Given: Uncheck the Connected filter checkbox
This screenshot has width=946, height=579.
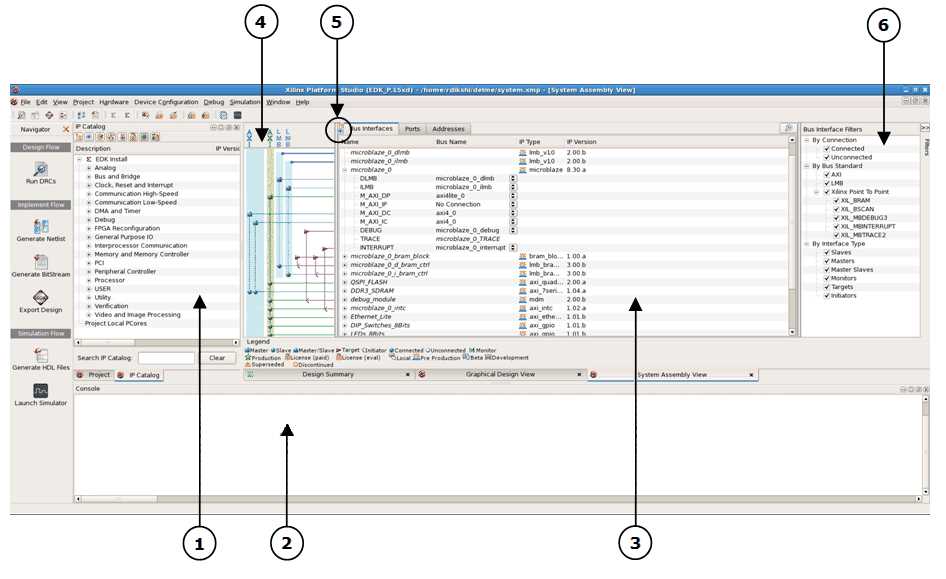Looking at the screenshot, I should (827, 148).
